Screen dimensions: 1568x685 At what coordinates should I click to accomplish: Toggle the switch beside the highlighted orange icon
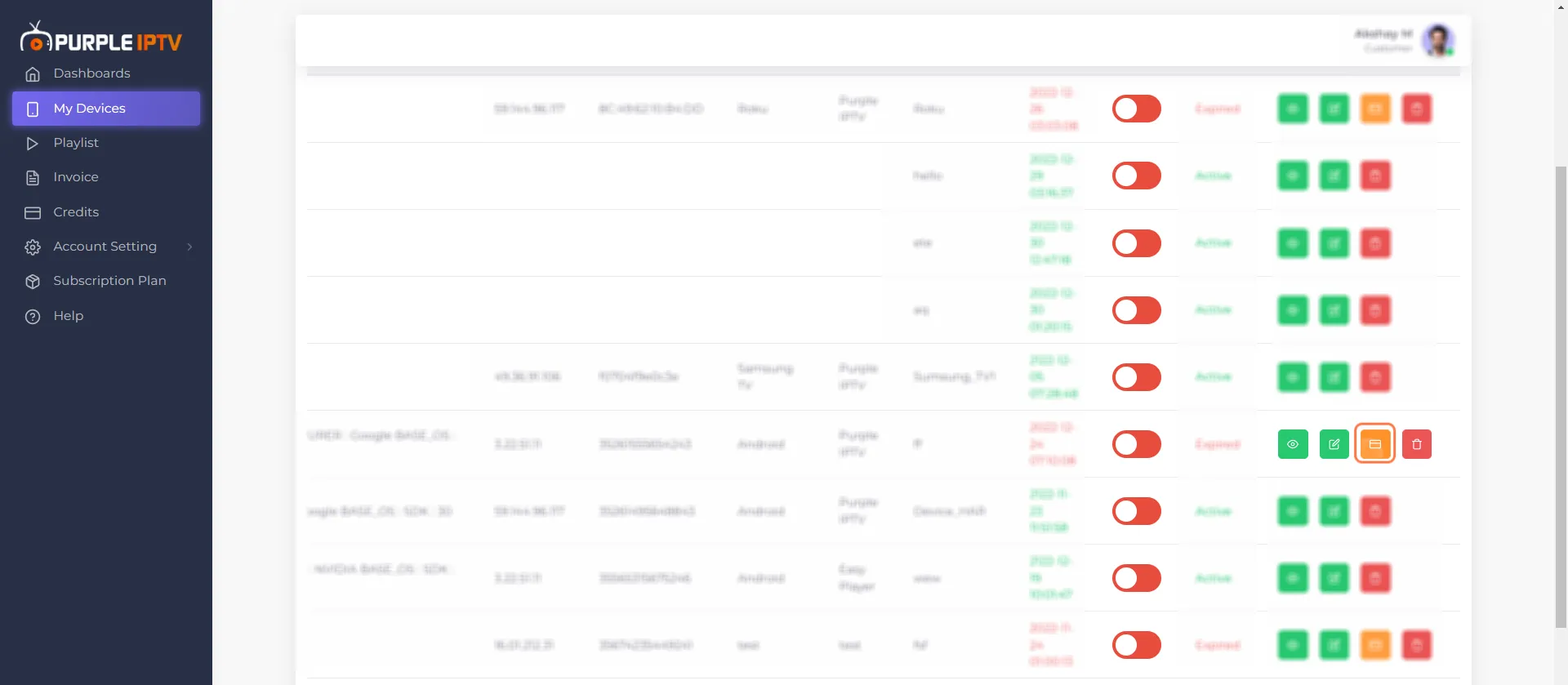(1137, 444)
